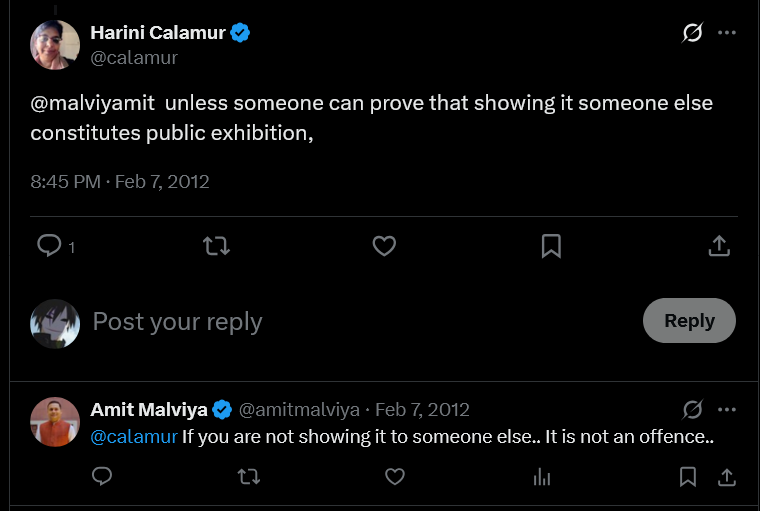Screen dimensions: 760x511
Task: Repost Amit Malviya's reply
Action: click(x=249, y=477)
